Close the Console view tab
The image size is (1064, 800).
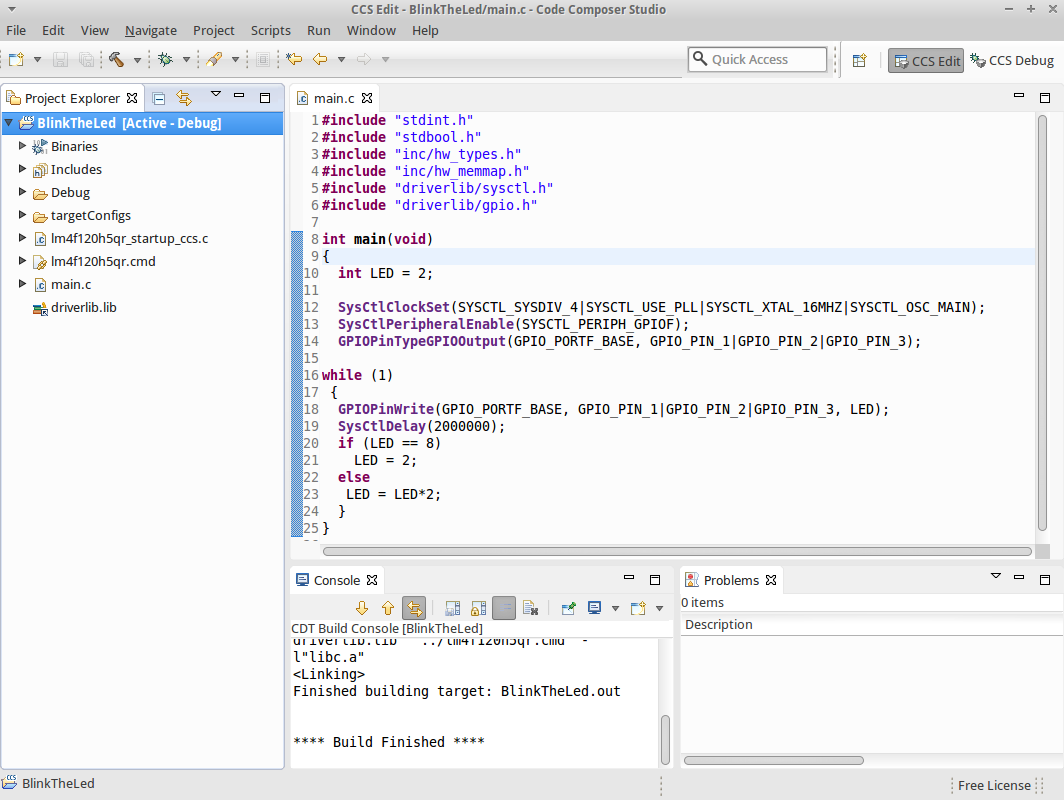(372, 580)
